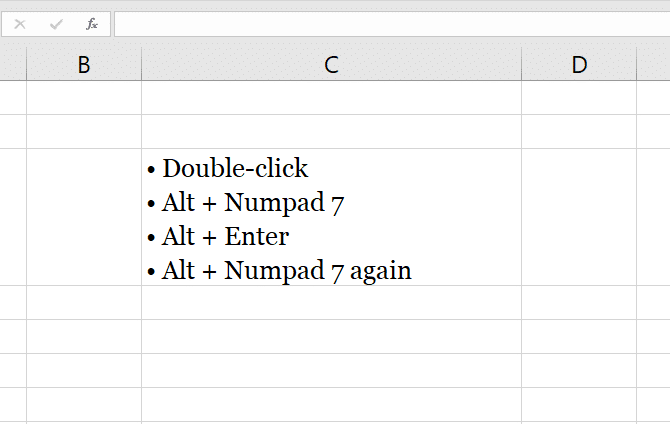Select column B header
Viewport: 670px width, 424px height.
(x=84, y=64)
